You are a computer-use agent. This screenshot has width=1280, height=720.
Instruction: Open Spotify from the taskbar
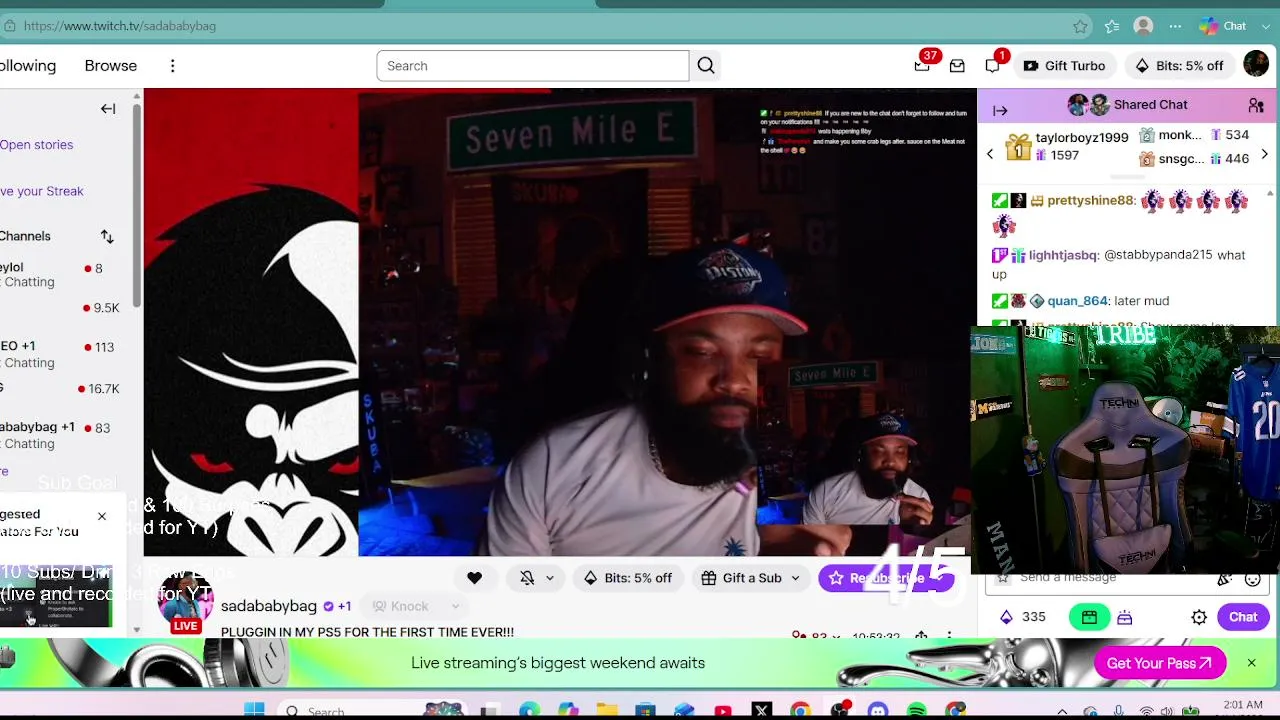pos(916,711)
